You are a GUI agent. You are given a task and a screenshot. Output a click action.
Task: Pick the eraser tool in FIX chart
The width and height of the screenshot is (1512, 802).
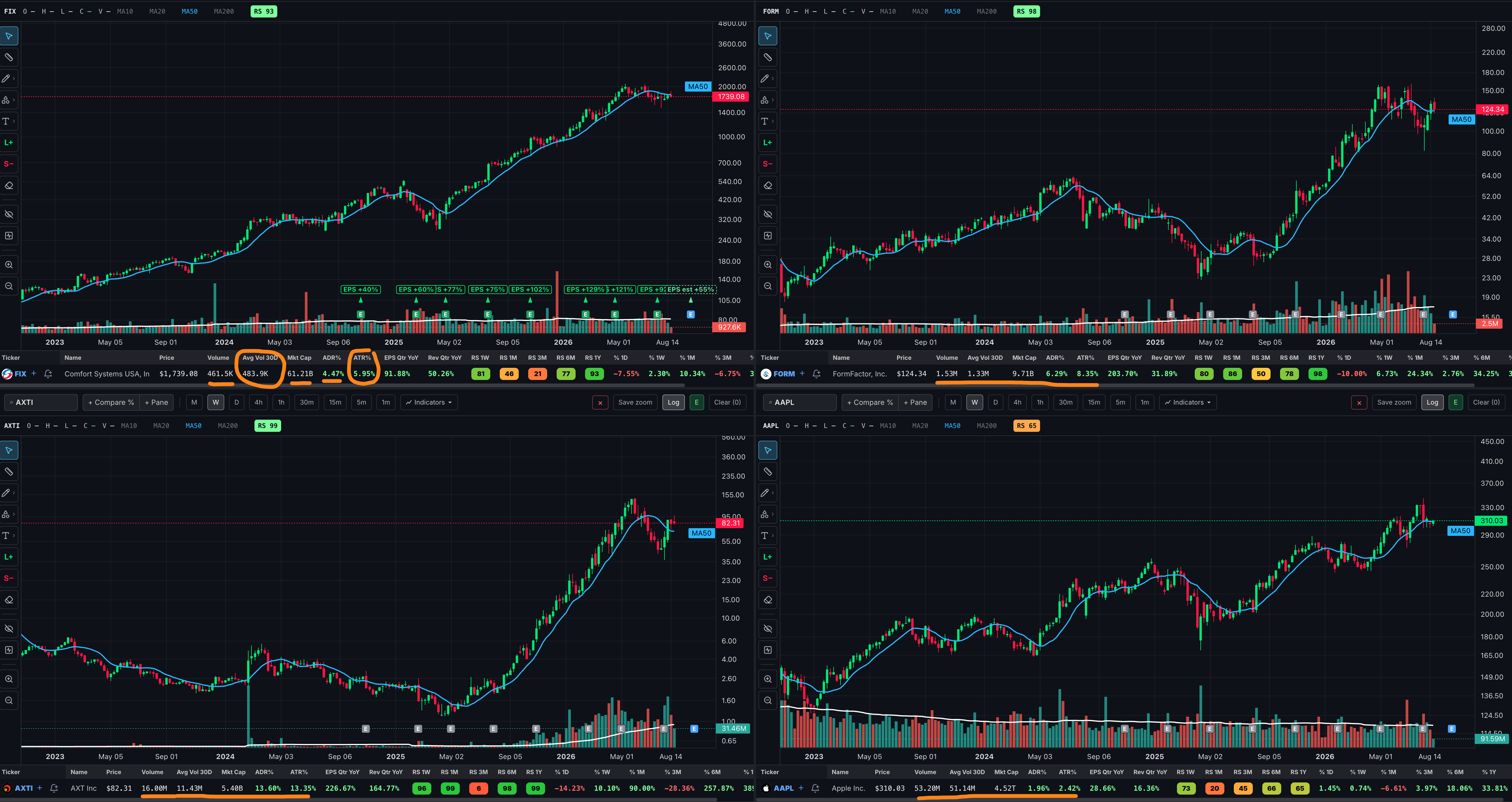tap(9, 186)
